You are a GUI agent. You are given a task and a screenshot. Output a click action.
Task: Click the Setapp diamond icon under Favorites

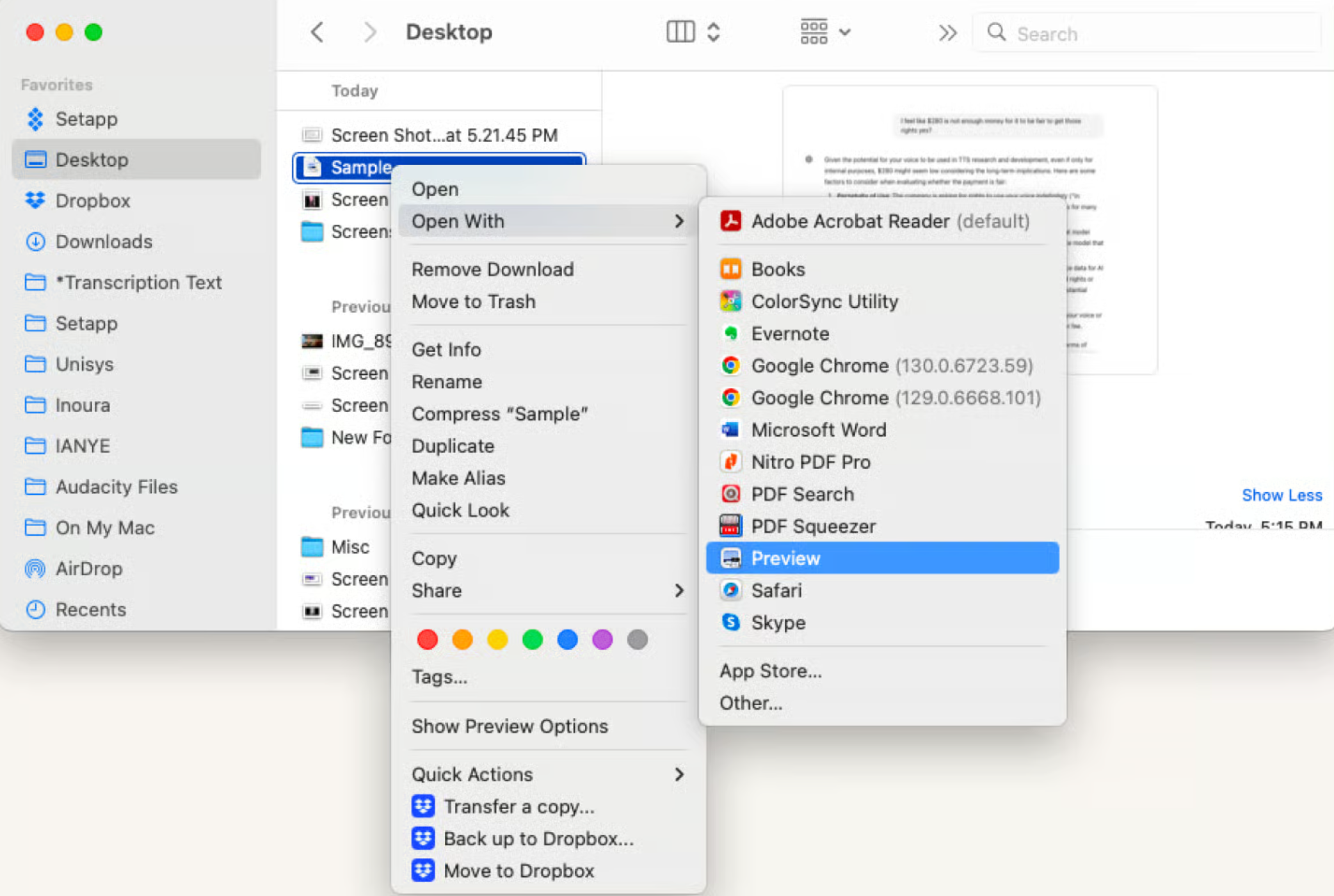click(35, 118)
